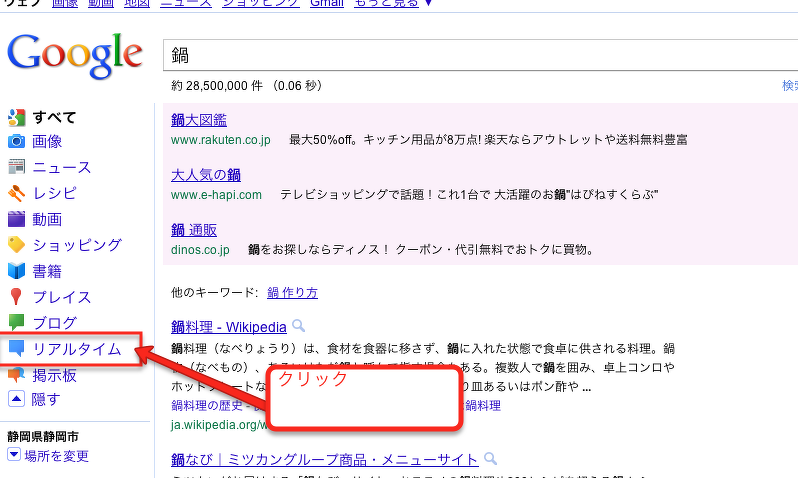Click the 画像 camera icon

16,141
